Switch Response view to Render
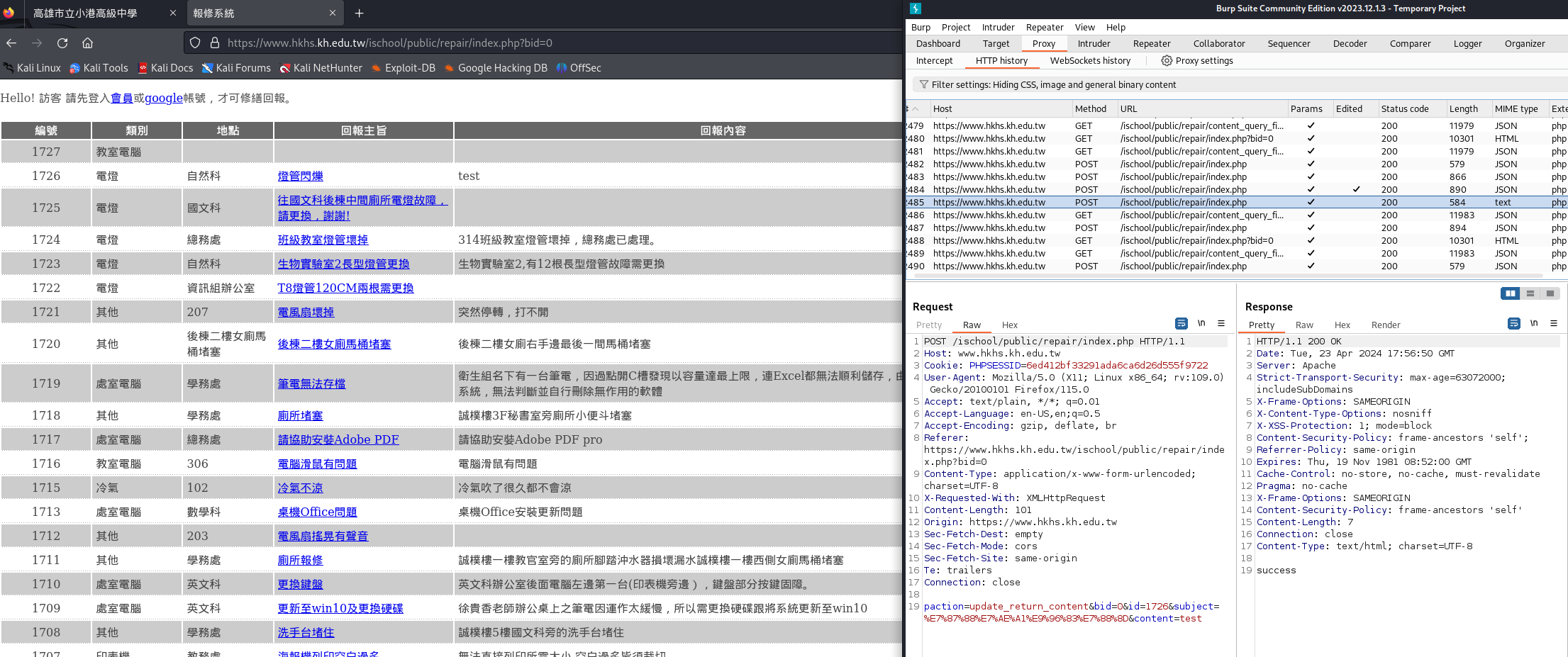 [x=1386, y=325]
